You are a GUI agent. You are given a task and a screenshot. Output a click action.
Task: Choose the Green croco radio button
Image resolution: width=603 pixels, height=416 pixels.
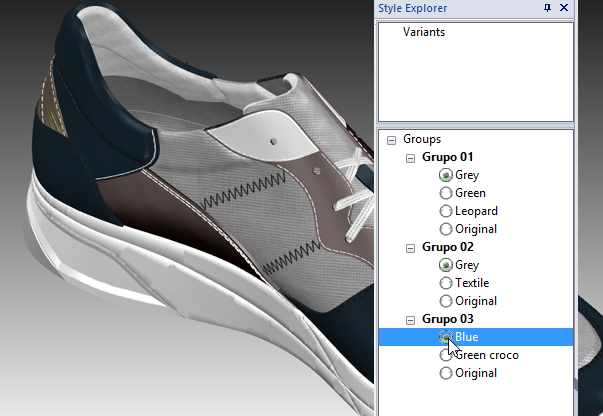[445, 355]
